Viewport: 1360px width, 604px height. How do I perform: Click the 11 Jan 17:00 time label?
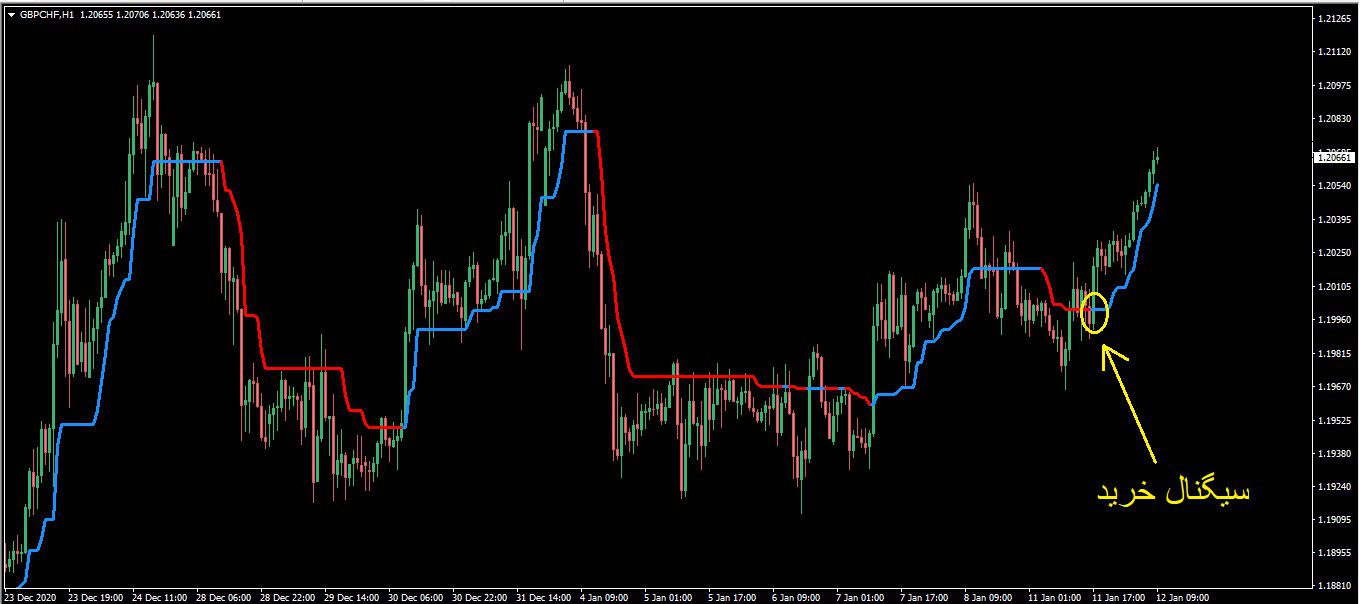tap(1118, 598)
